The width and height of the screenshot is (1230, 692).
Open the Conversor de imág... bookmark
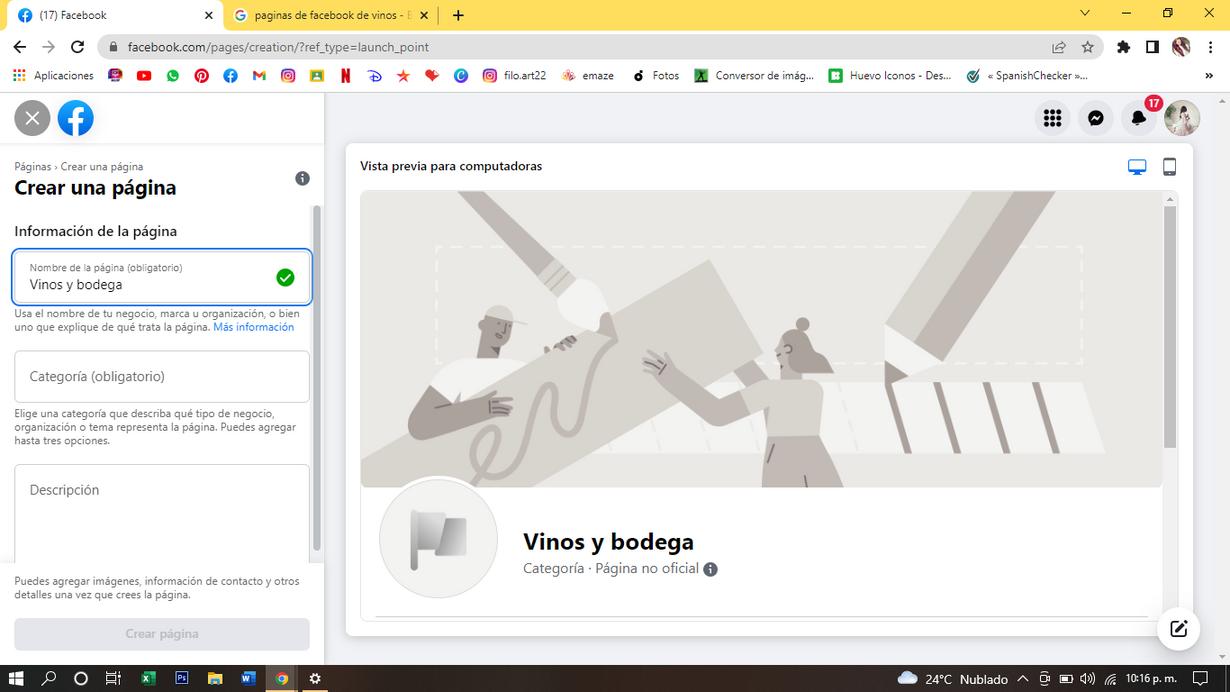(755, 76)
